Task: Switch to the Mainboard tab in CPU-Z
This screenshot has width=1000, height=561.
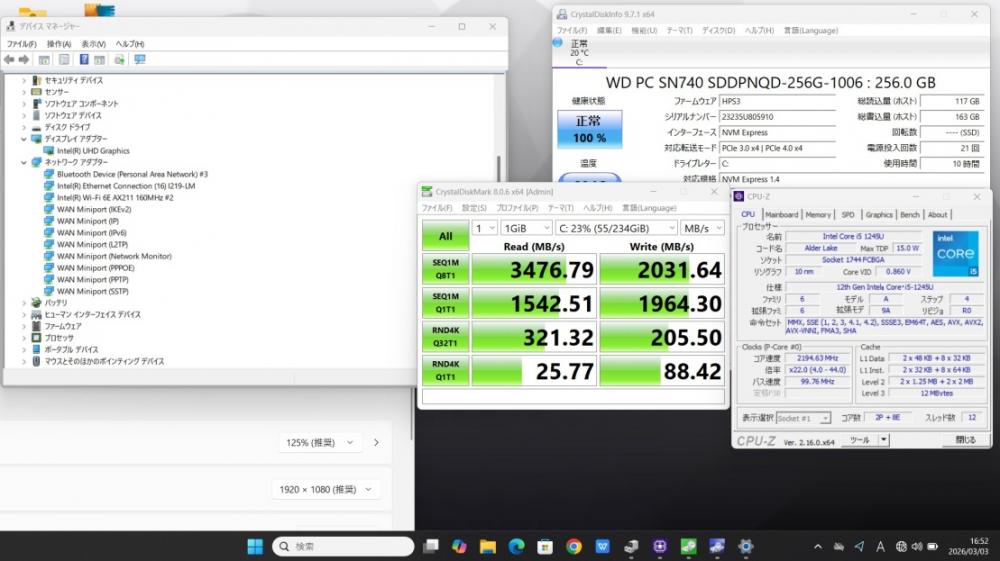Action: (x=781, y=215)
